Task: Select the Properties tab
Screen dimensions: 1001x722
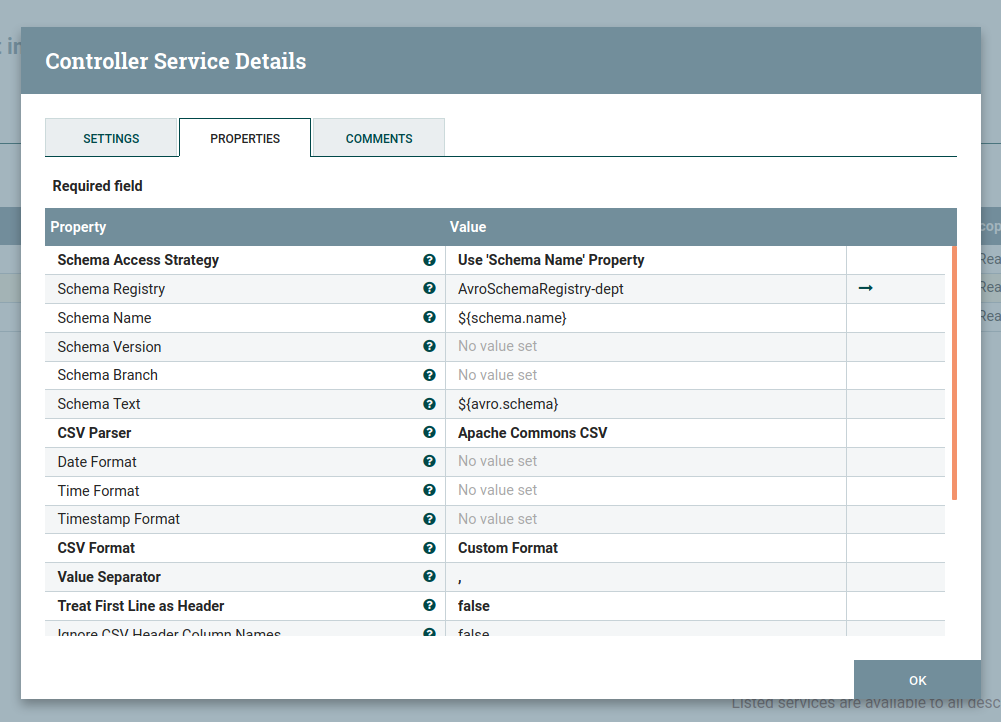Action: [245, 138]
